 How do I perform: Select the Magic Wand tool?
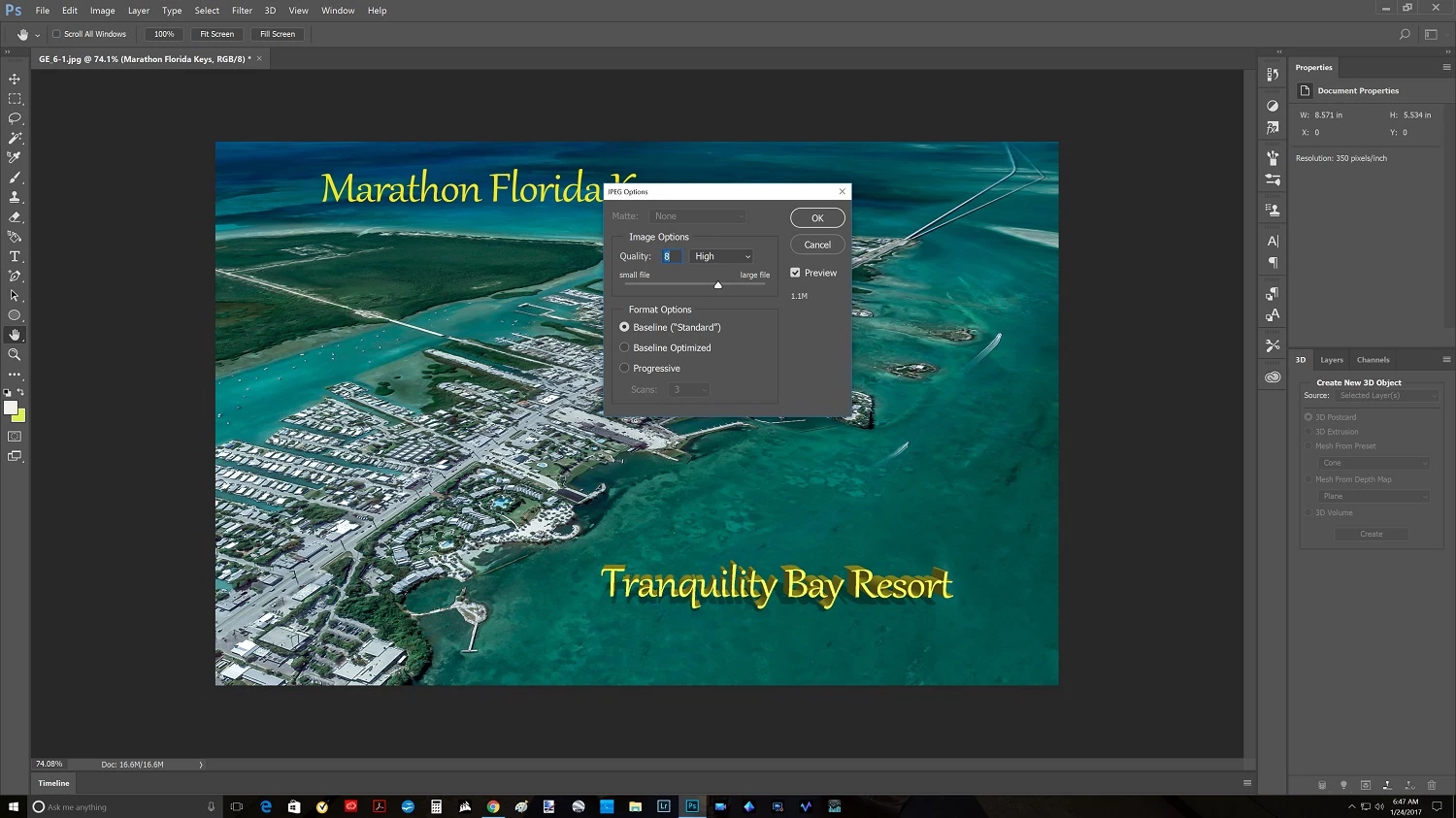coord(15,138)
